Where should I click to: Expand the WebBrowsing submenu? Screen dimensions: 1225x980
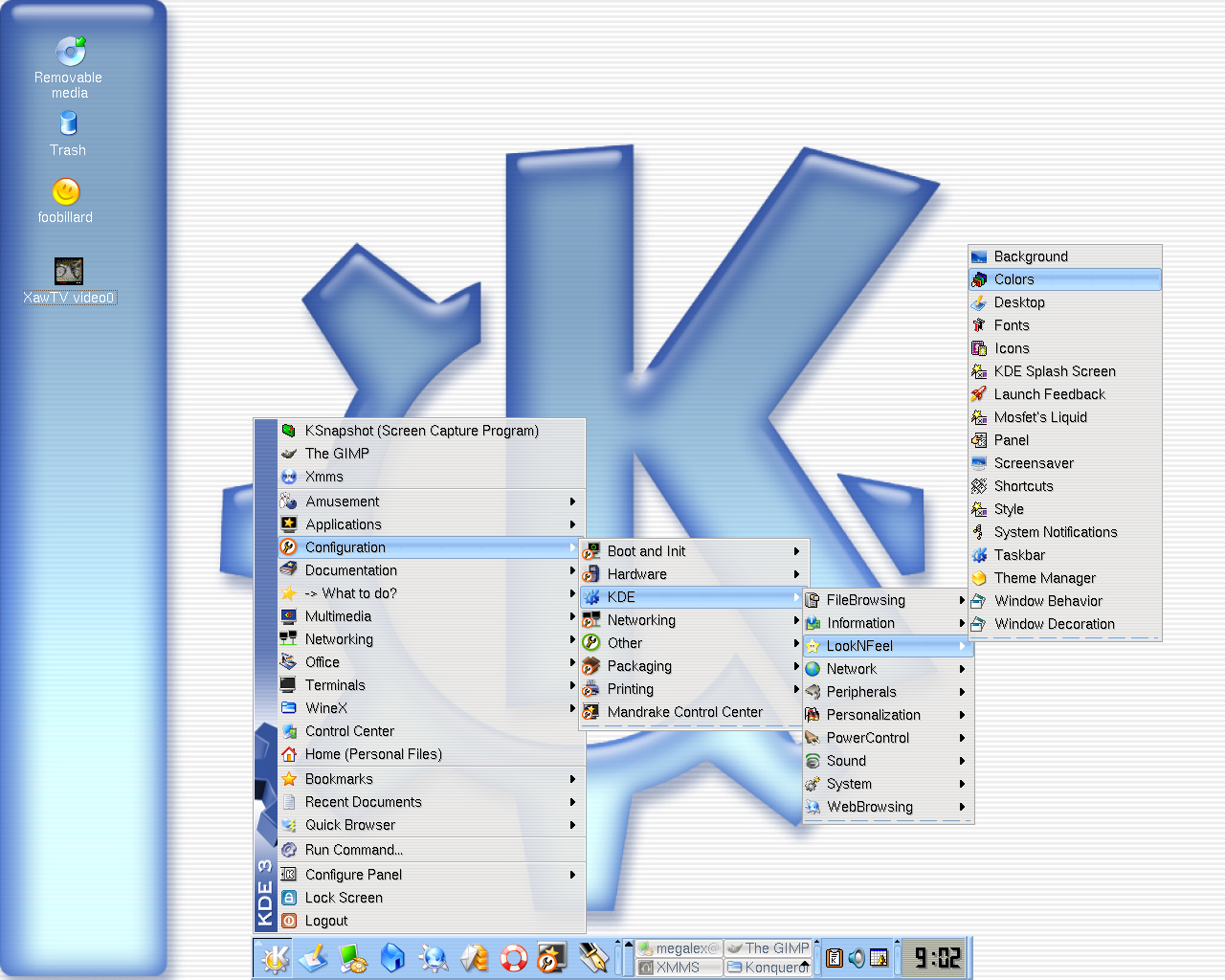point(887,807)
